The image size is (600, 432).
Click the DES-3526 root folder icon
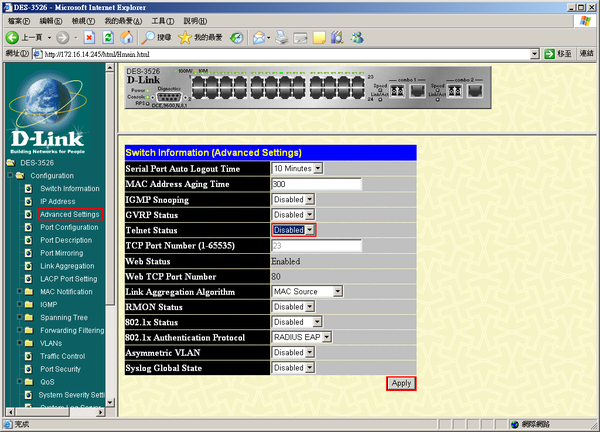10,163
